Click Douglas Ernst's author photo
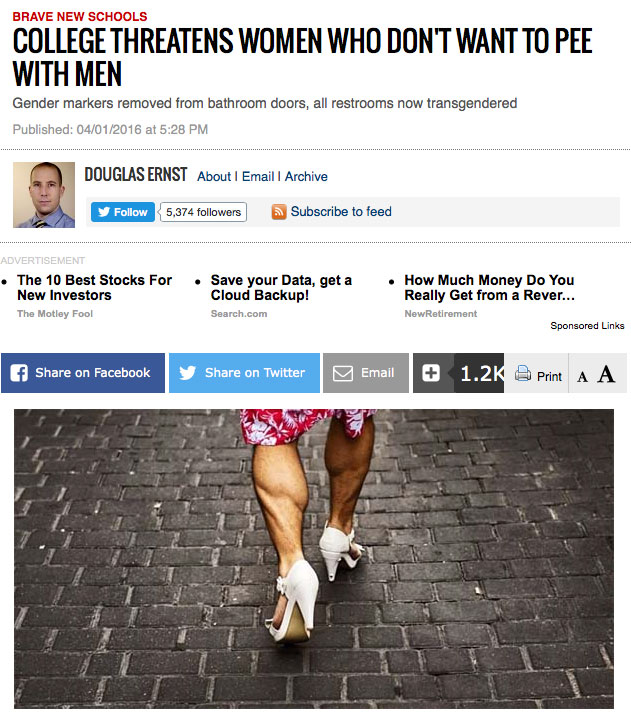631x721 pixels. click(x=44, y=195)
